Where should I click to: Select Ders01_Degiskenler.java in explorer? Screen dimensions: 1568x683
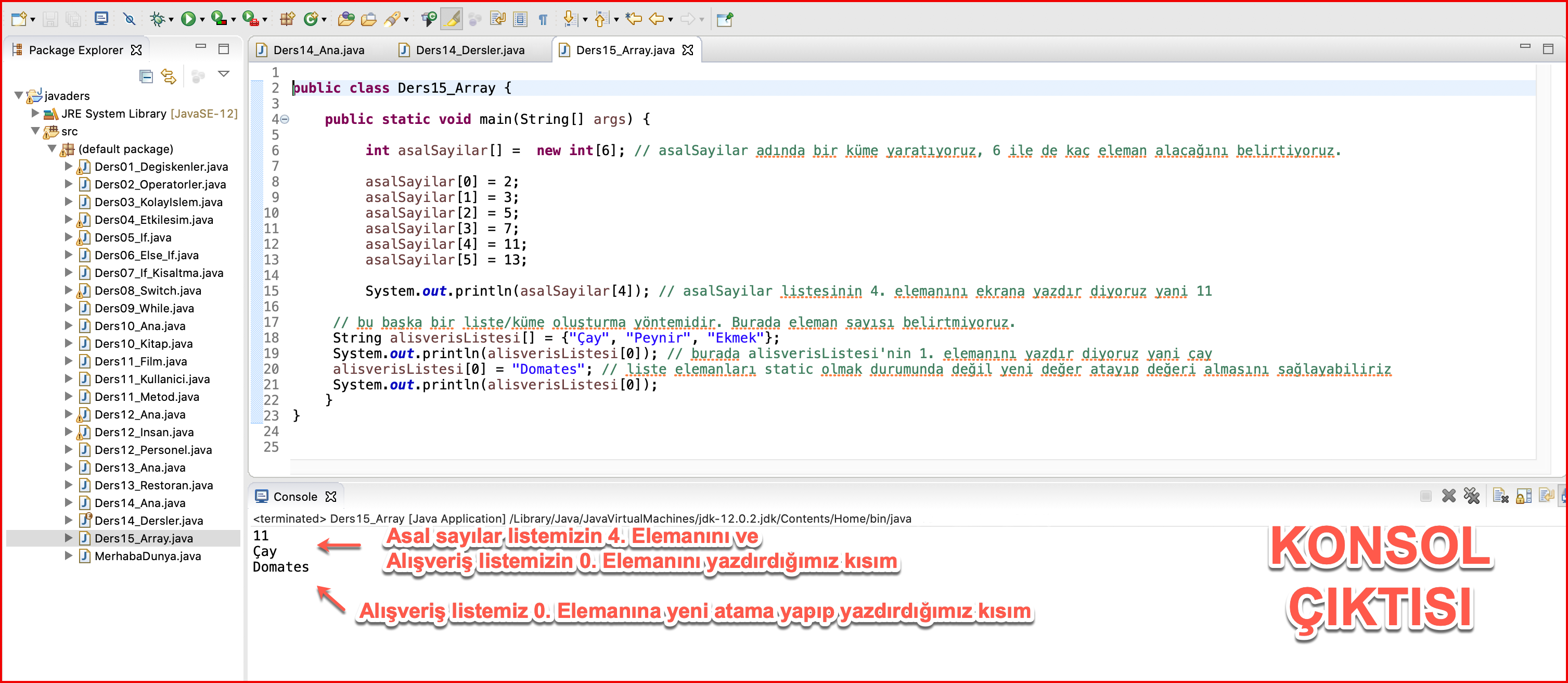click(x=161, y=167)
